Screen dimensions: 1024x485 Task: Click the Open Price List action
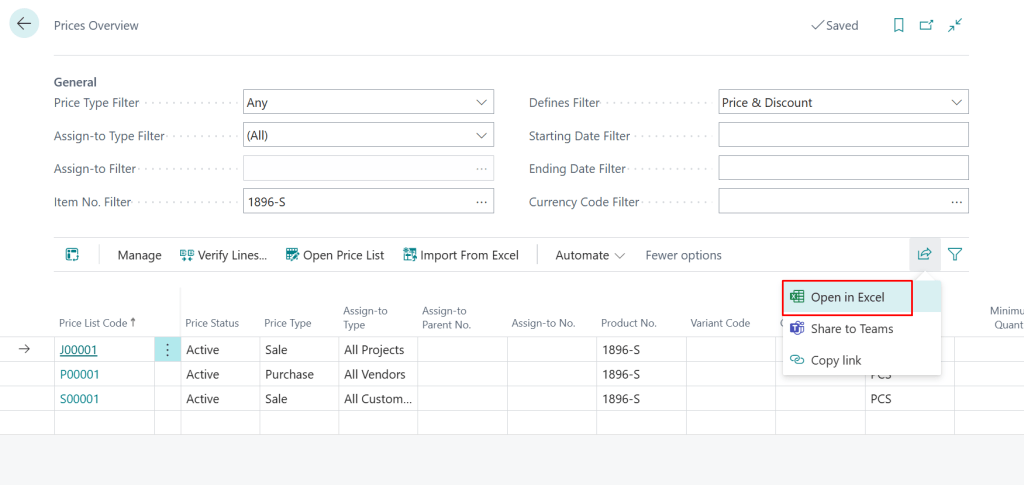[x=335, y=255]
